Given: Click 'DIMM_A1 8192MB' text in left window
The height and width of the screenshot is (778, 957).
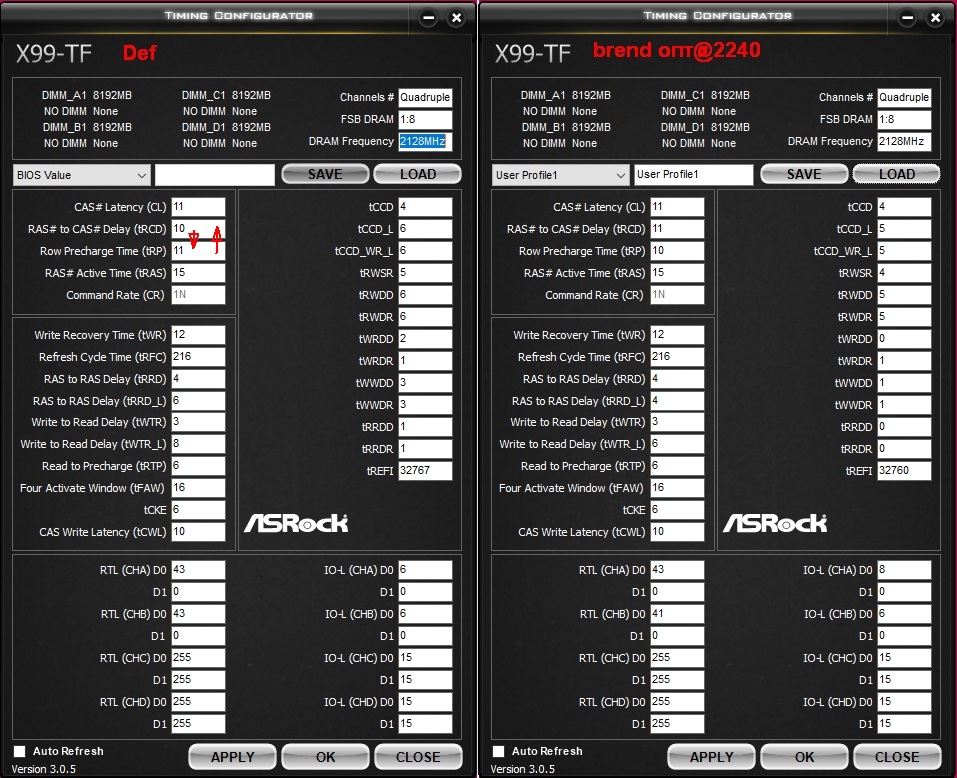Looking at the screenshot, I should point(87,95).
